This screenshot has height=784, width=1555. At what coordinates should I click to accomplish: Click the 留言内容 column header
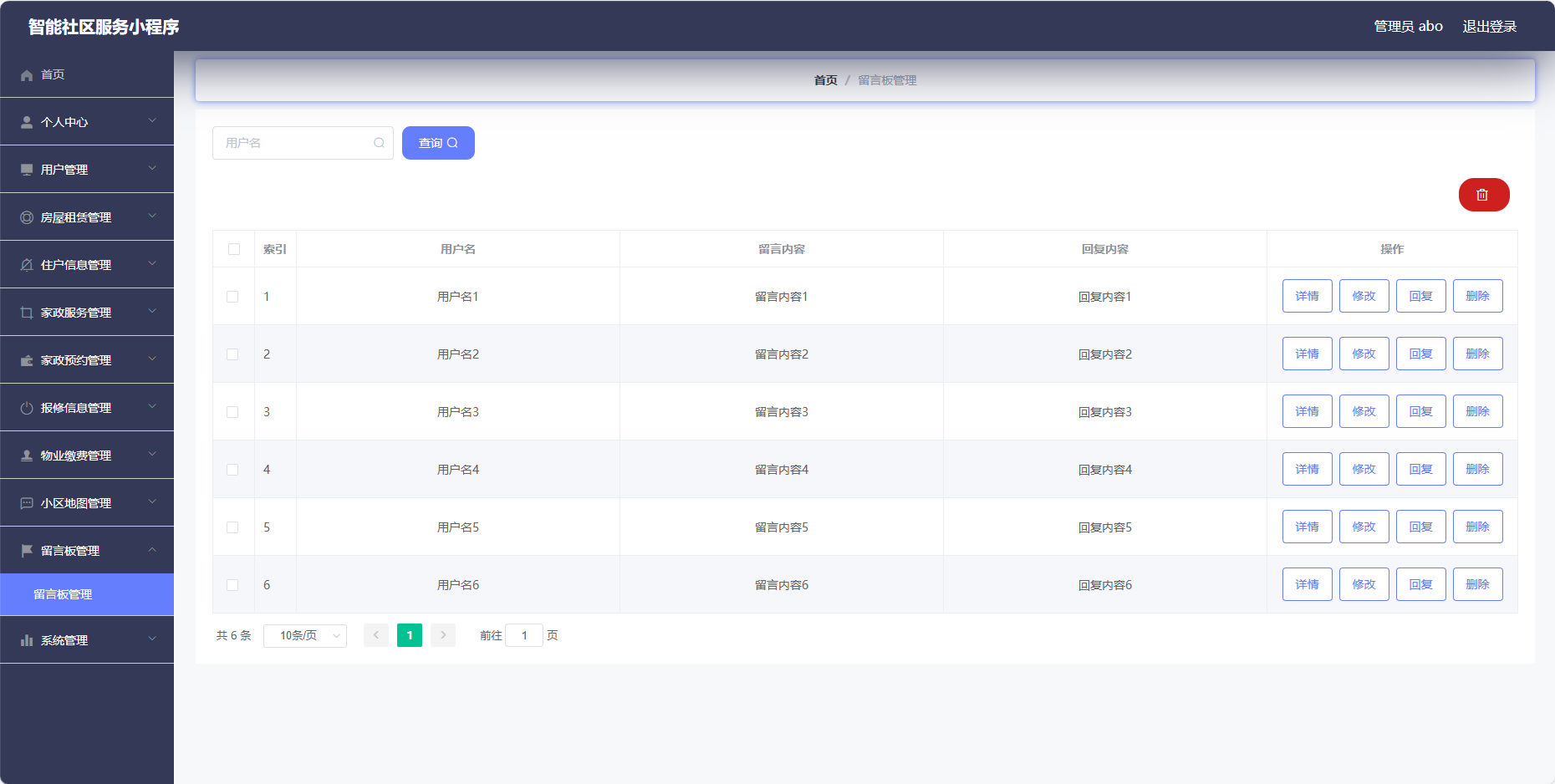[782, 249]
